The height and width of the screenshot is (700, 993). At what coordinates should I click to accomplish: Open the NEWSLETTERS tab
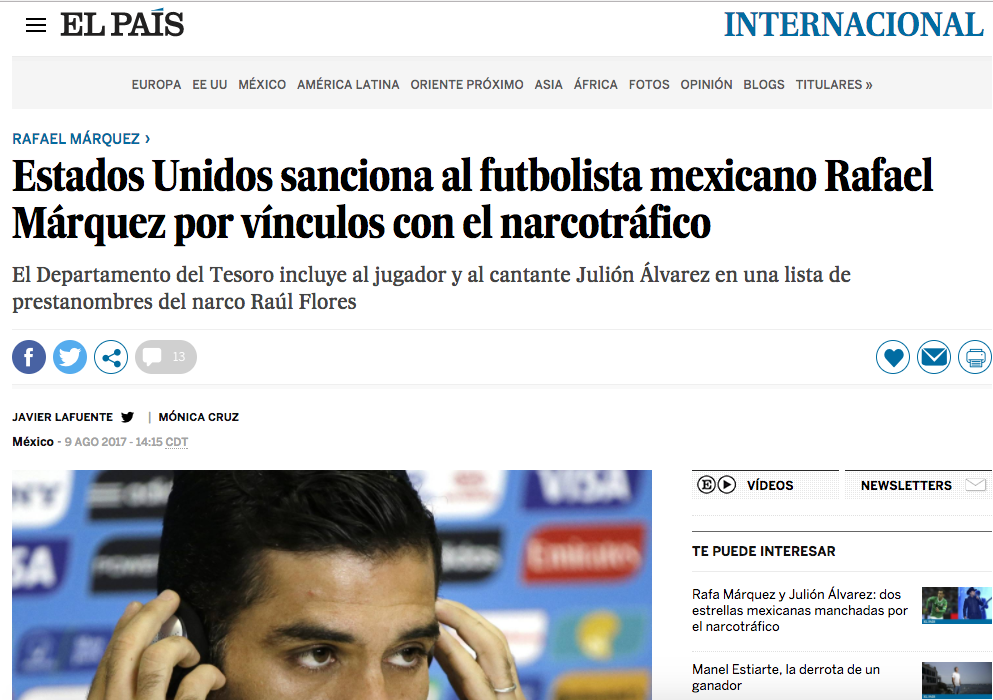point(918,485)
